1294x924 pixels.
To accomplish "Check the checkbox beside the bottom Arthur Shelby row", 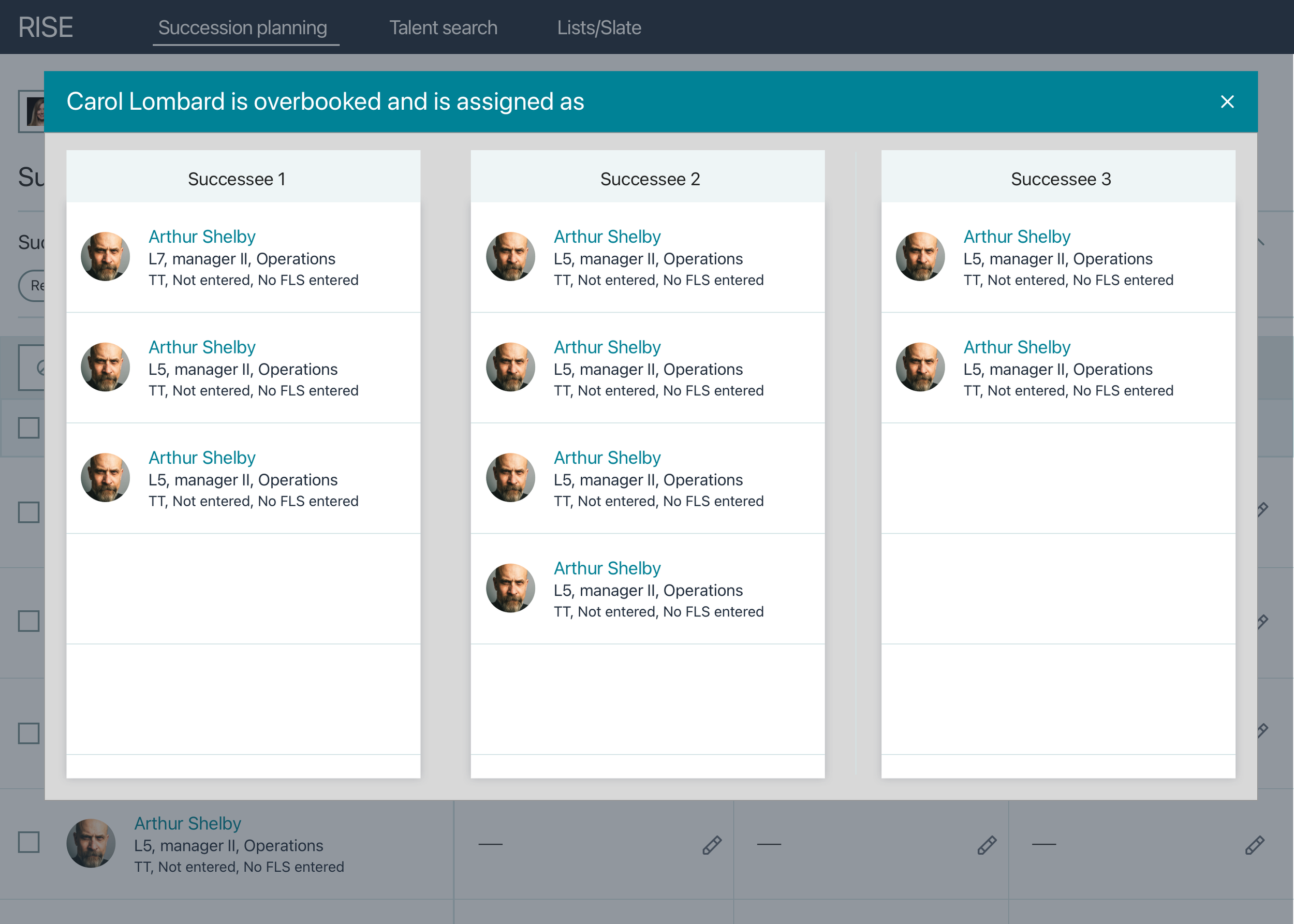I will [28, 842].
